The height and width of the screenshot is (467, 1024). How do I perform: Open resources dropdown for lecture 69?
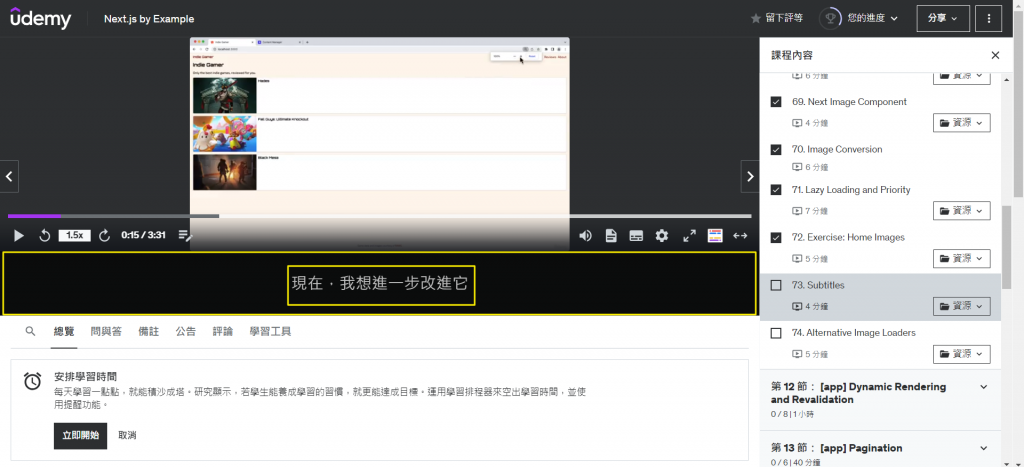(x=961, y=123)
